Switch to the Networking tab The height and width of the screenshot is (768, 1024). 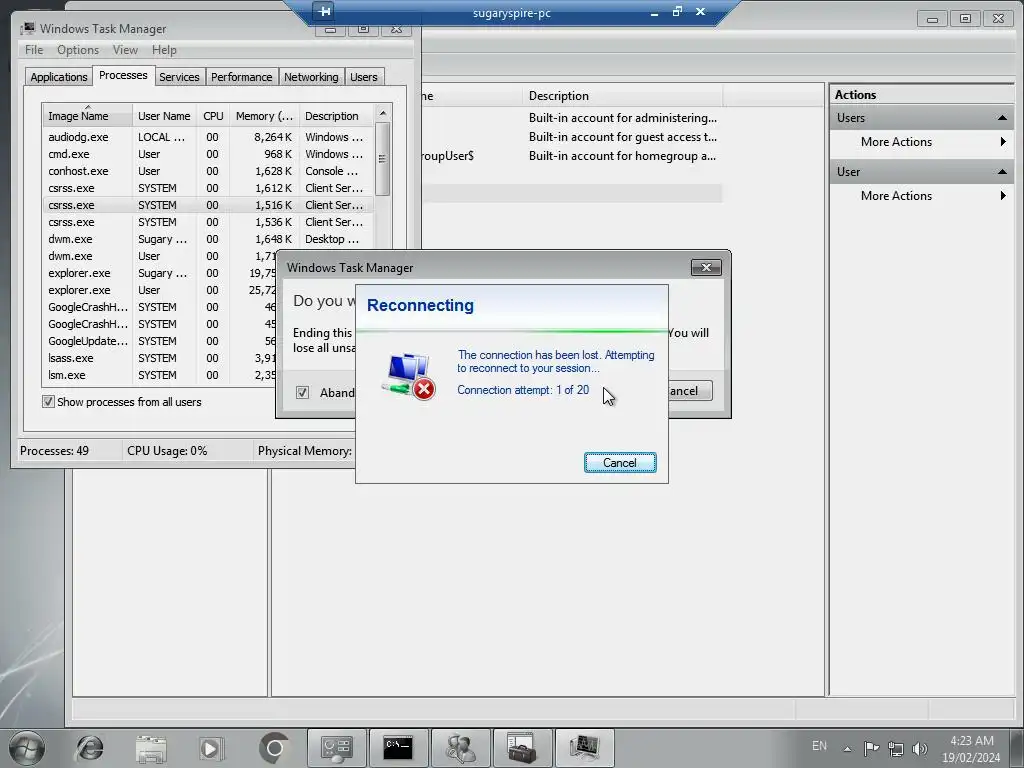pyautogui.click(x=311, y=77)
